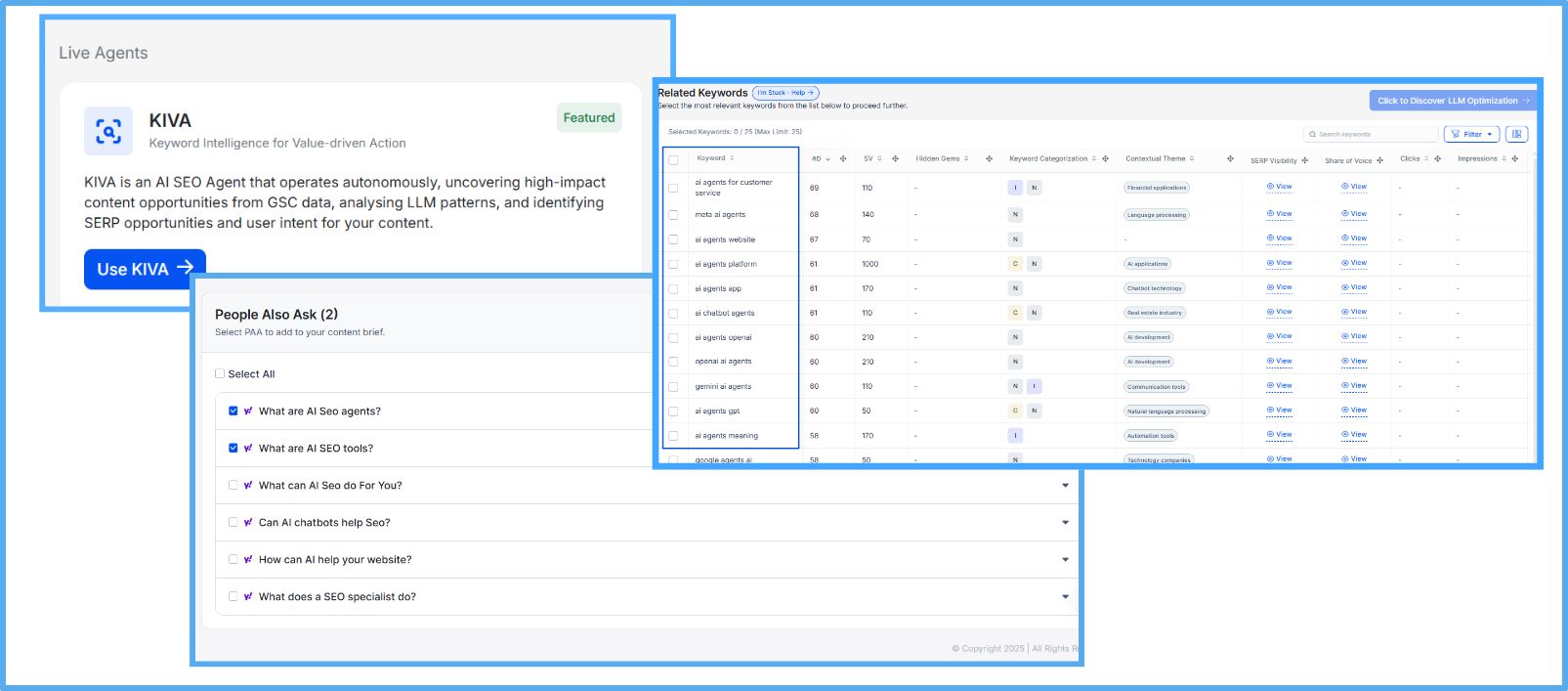Uncheck 'What are AI Seo agents?' checkbox

coord(233,410)
